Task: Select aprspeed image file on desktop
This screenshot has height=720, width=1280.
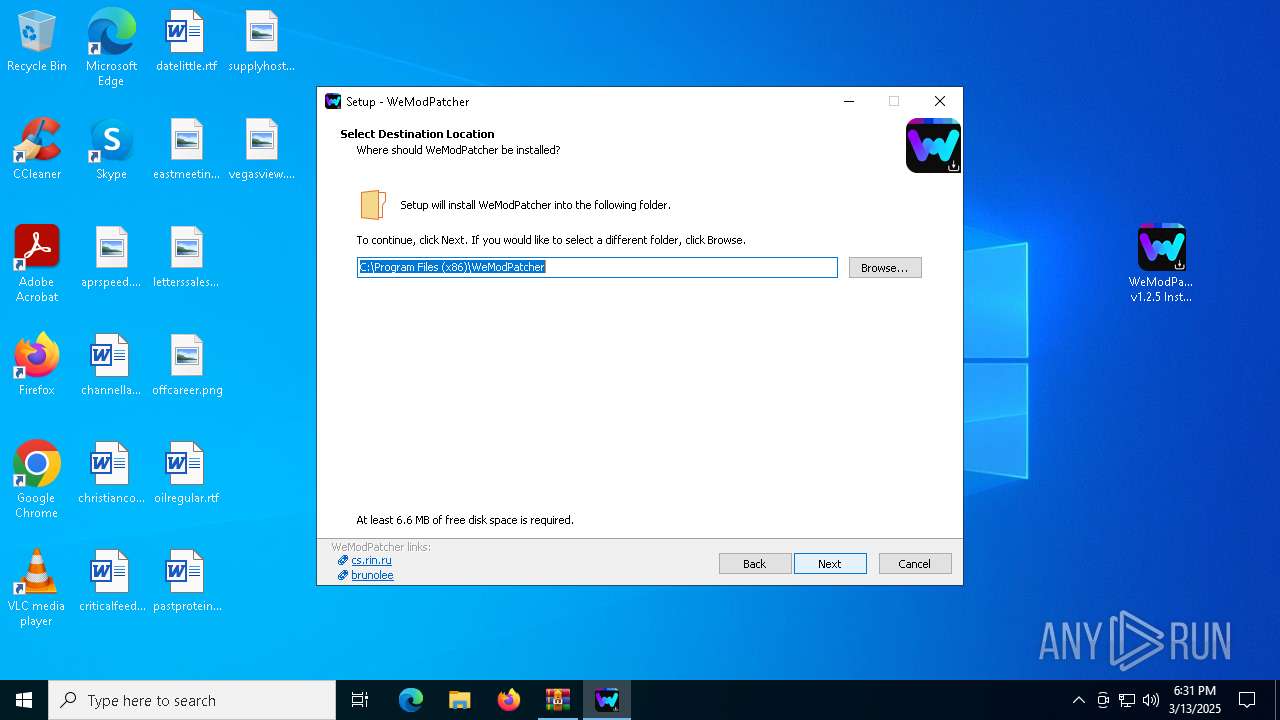Action: pyautogui.click(x=111, y=258)
